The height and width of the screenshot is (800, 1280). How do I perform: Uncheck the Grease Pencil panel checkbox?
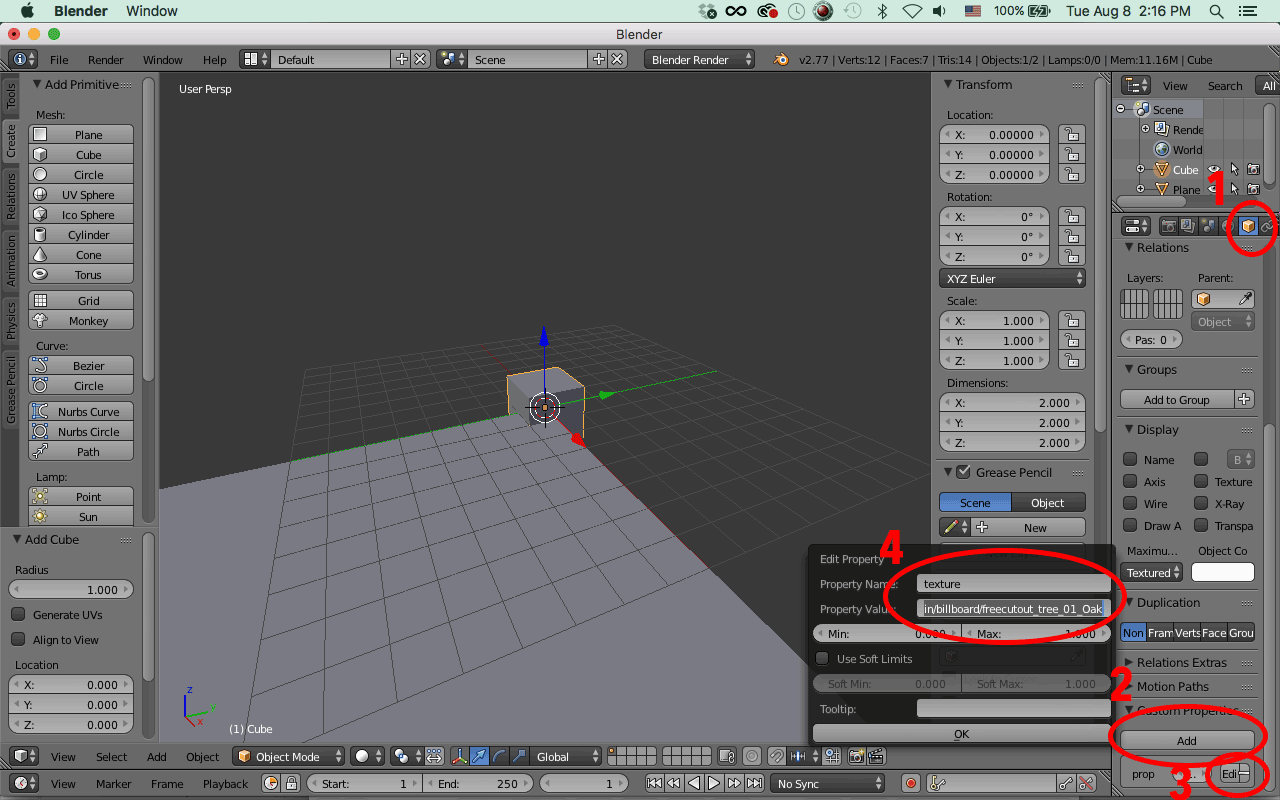click(964, 472)
